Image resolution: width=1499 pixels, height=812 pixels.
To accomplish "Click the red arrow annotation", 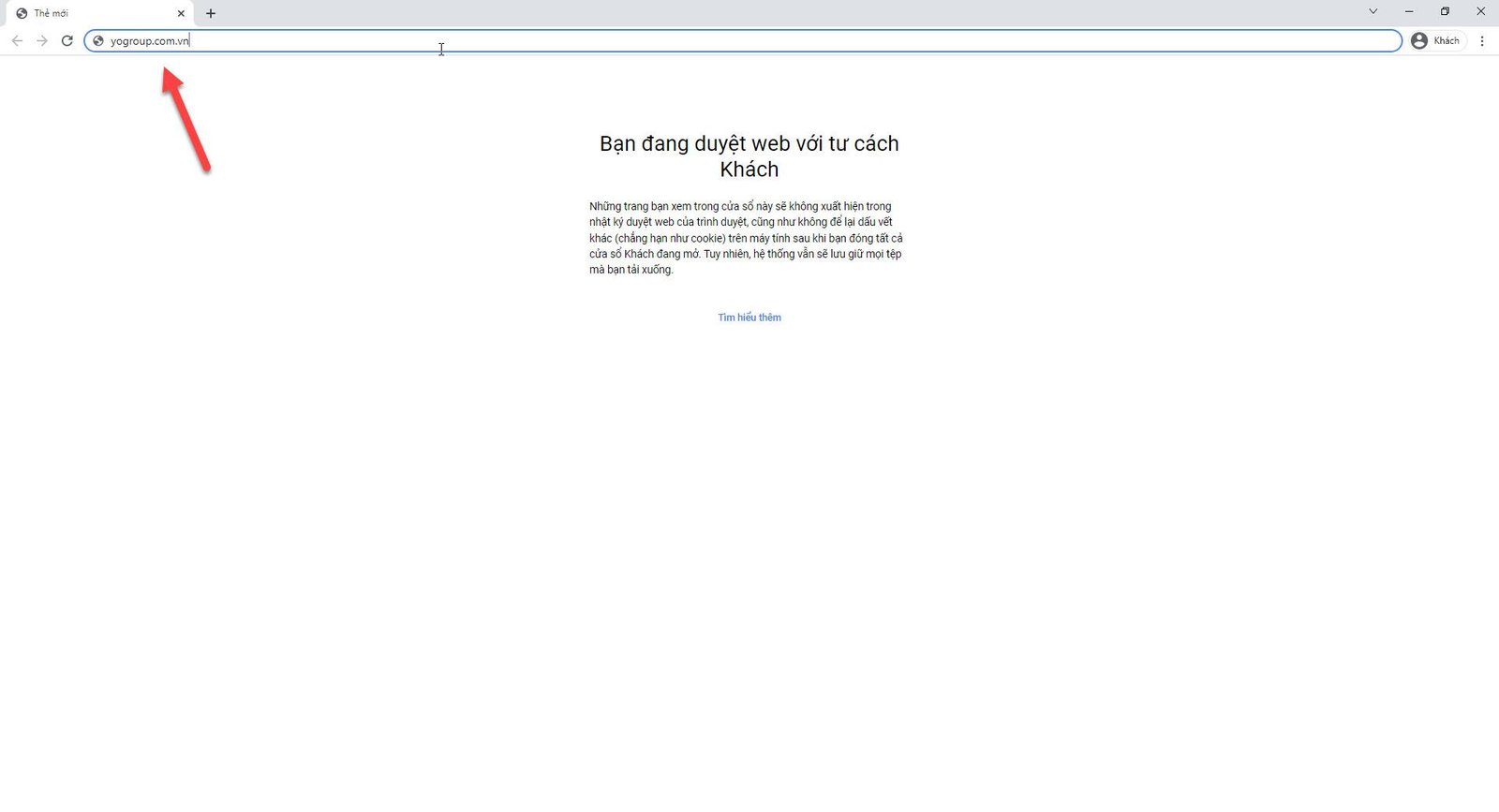I will (x=186, y=119).
